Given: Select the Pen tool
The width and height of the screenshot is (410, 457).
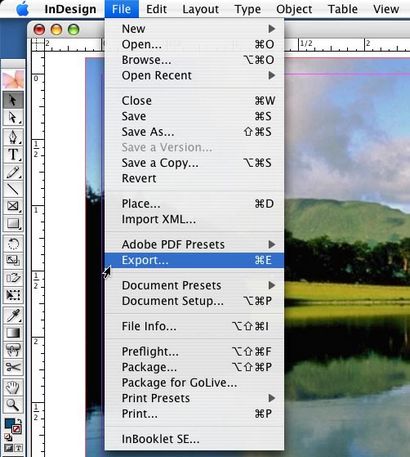Looking at the screenshot, I should pyautogui.click(x=13, y=137).
